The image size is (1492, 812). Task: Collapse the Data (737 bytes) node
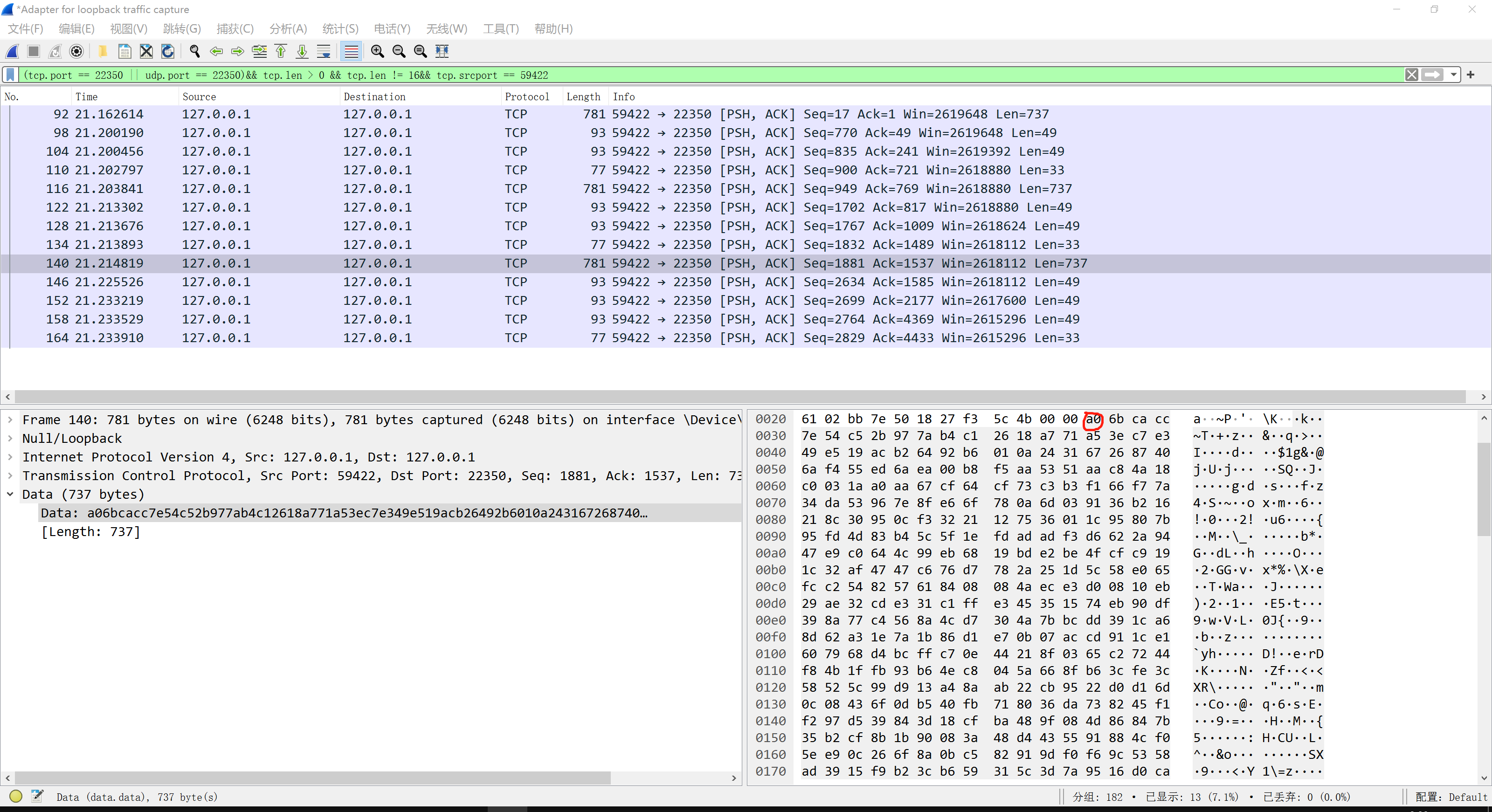click(10, 494)
